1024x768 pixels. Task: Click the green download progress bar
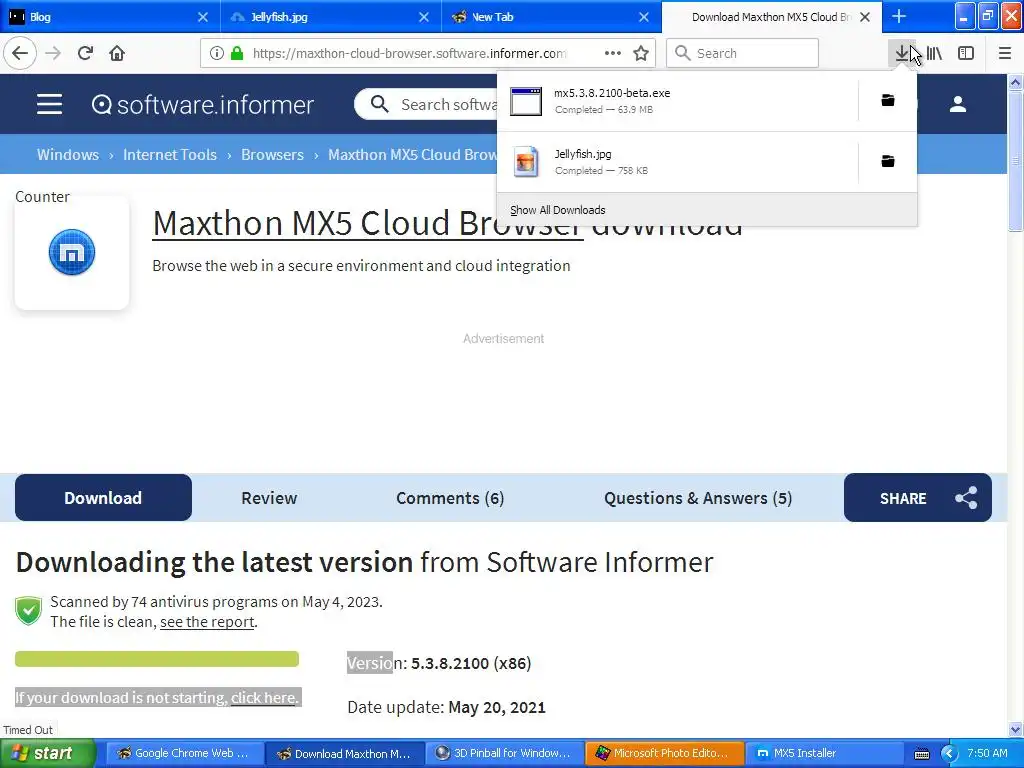157,659
